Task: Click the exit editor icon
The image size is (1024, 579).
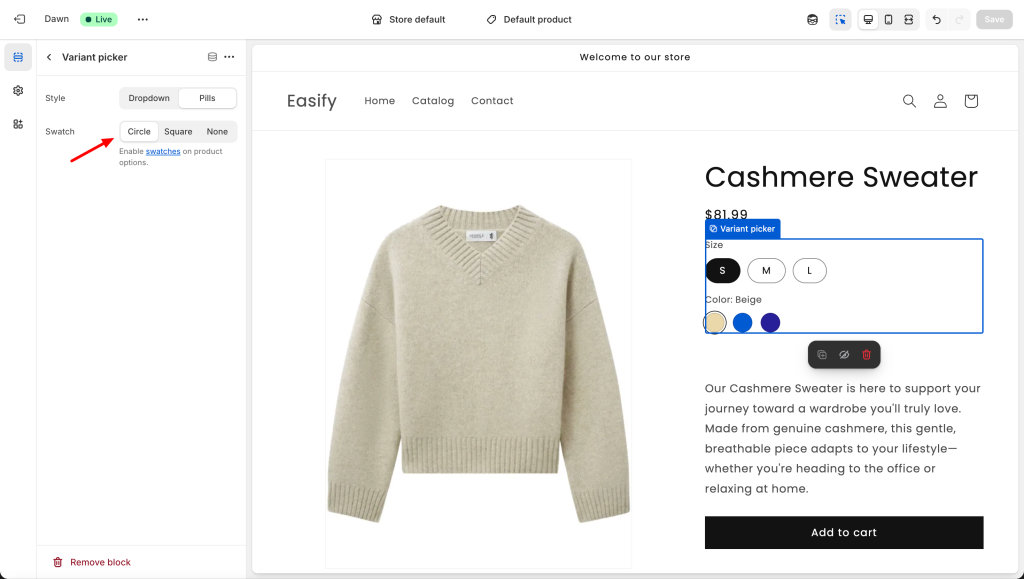Action: pyautogui.click(x=19, y=19)
